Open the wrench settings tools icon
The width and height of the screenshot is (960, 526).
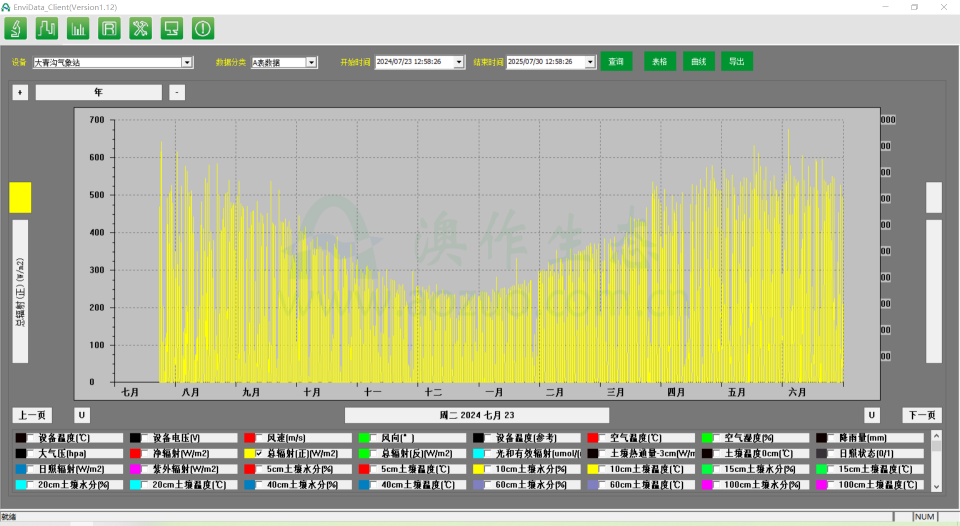click(x=140, y=29)
